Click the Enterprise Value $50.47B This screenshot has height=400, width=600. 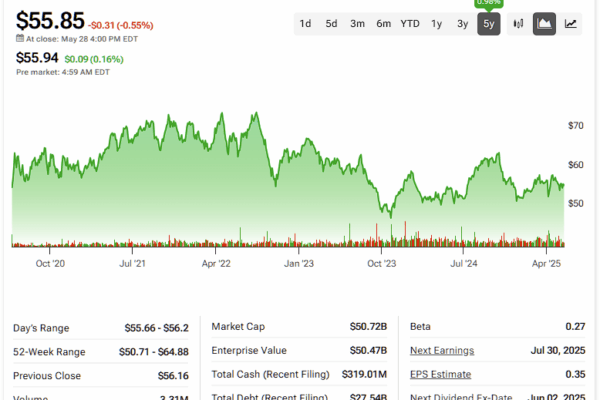click(368, 350)
